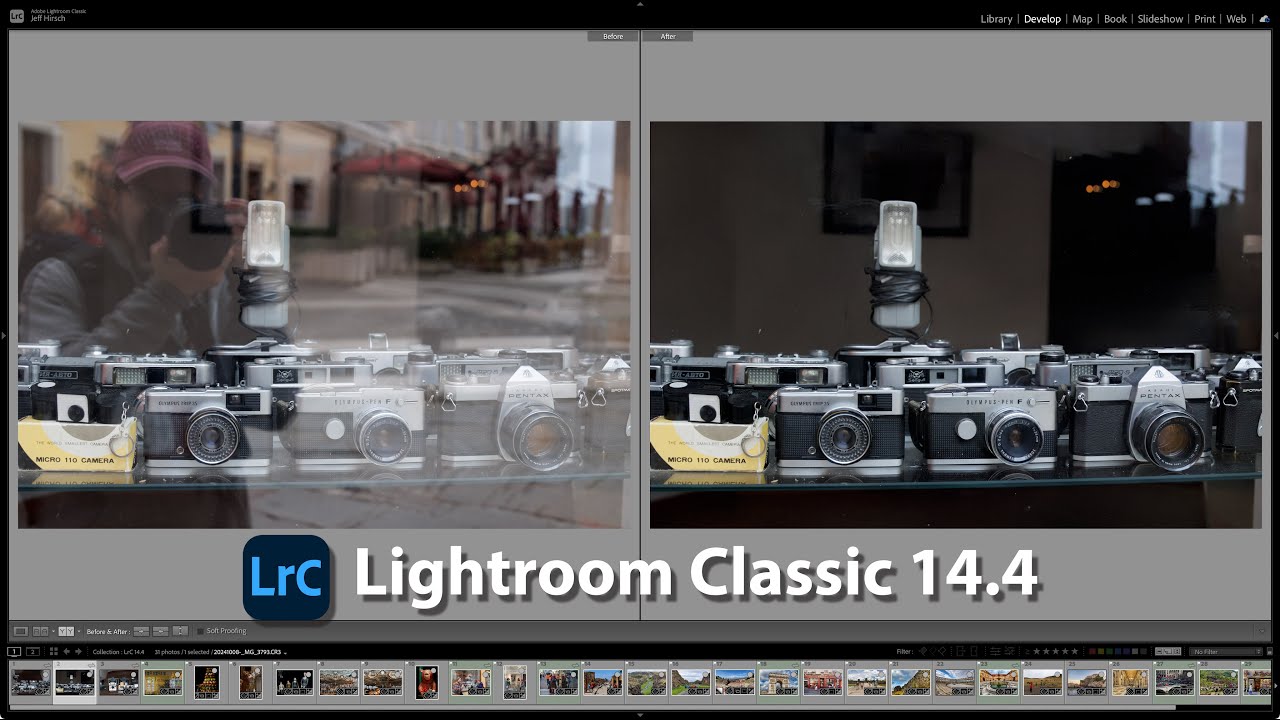Expand the top module picker panel arrow

(640, 3)
